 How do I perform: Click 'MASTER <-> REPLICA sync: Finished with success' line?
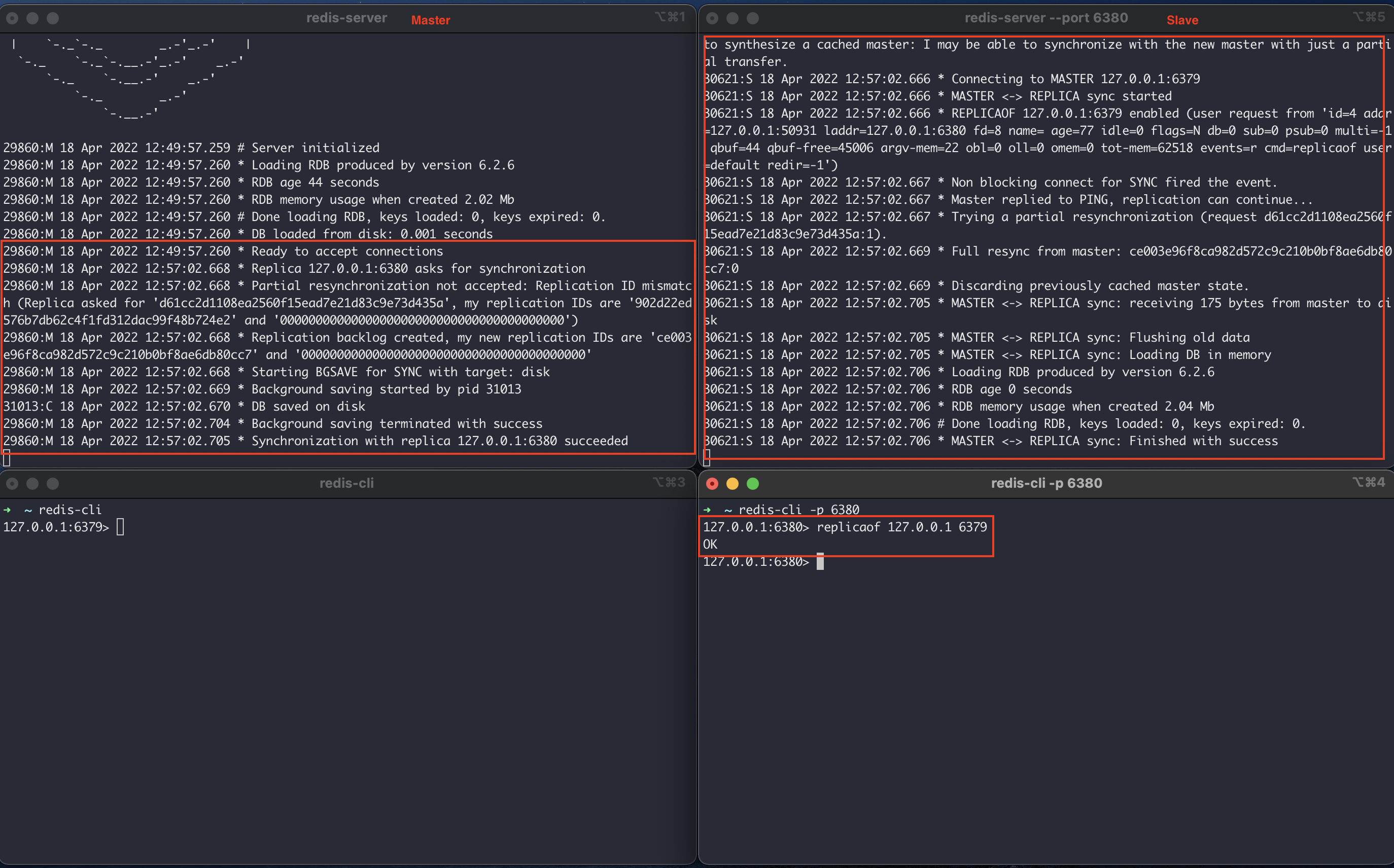pyautogui.click(x=1113, y=441)
